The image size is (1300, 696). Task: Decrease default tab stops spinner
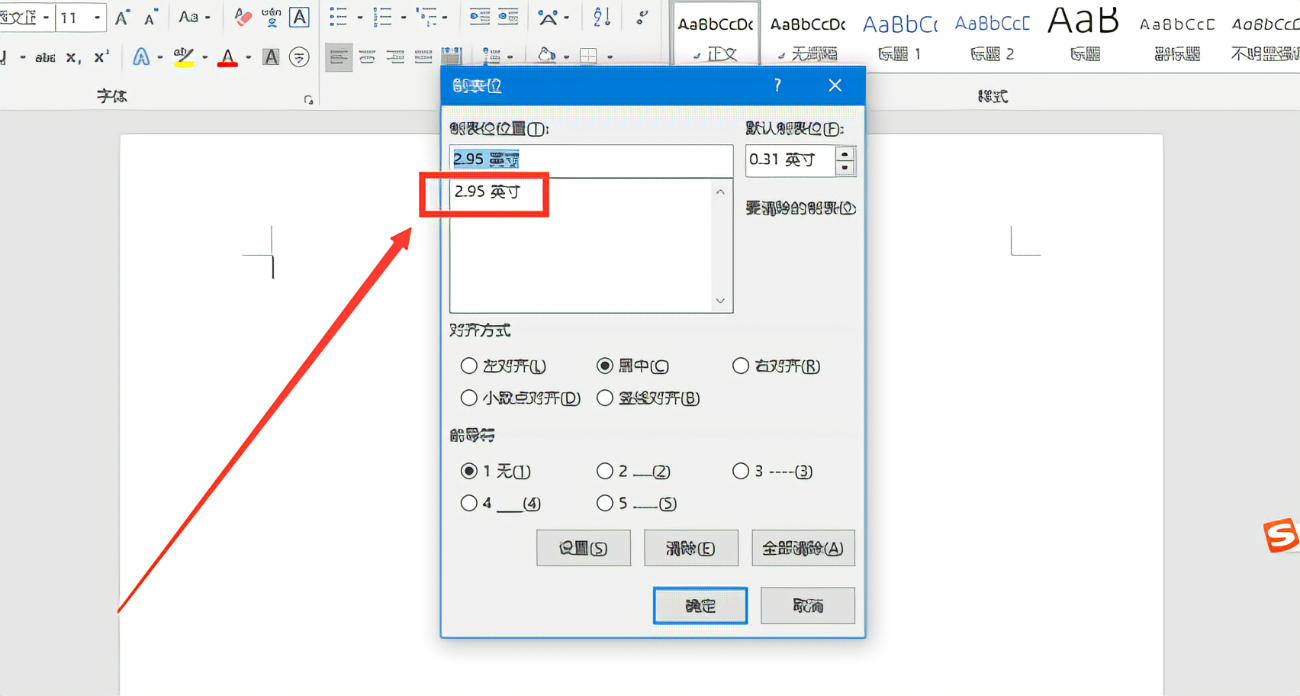[x=846, y=168]
